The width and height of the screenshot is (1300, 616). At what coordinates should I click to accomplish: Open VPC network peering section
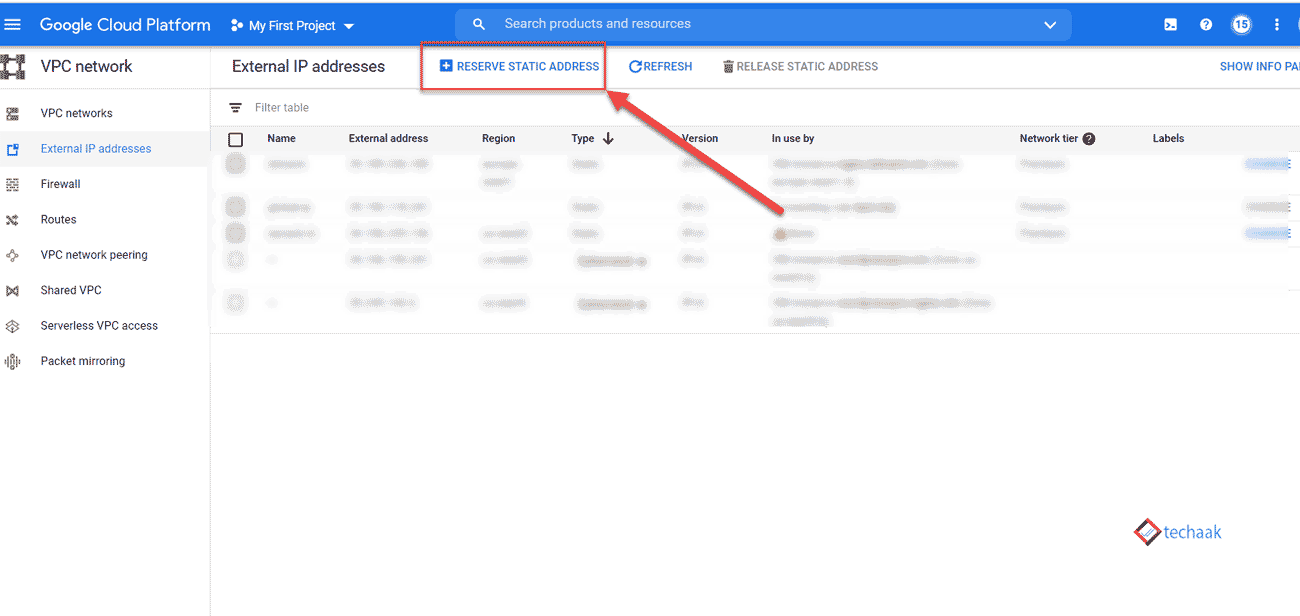[94, 255]
